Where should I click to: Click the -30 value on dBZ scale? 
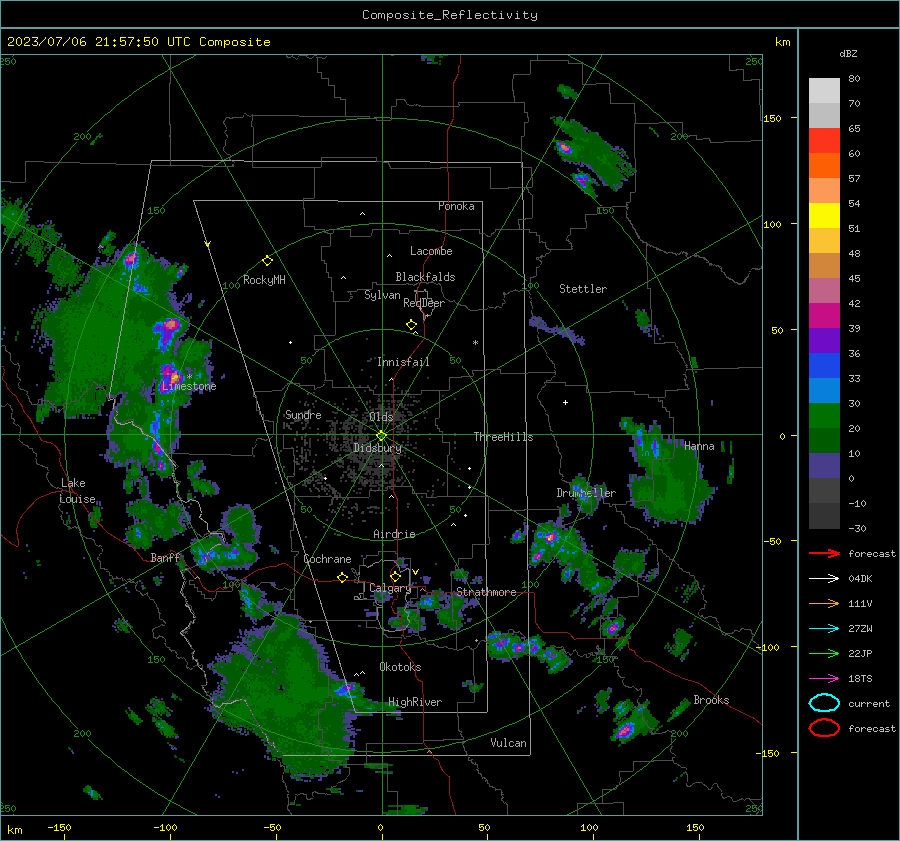tap(857, 528)
